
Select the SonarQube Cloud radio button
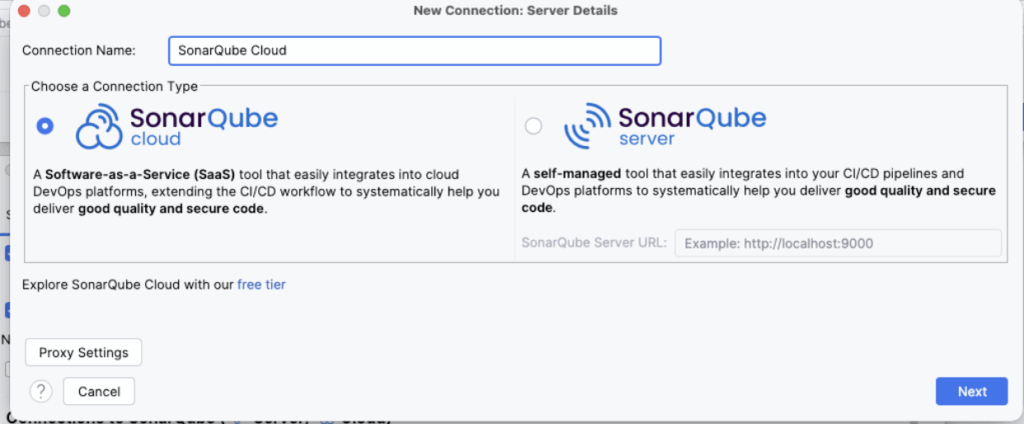point(45,126)
